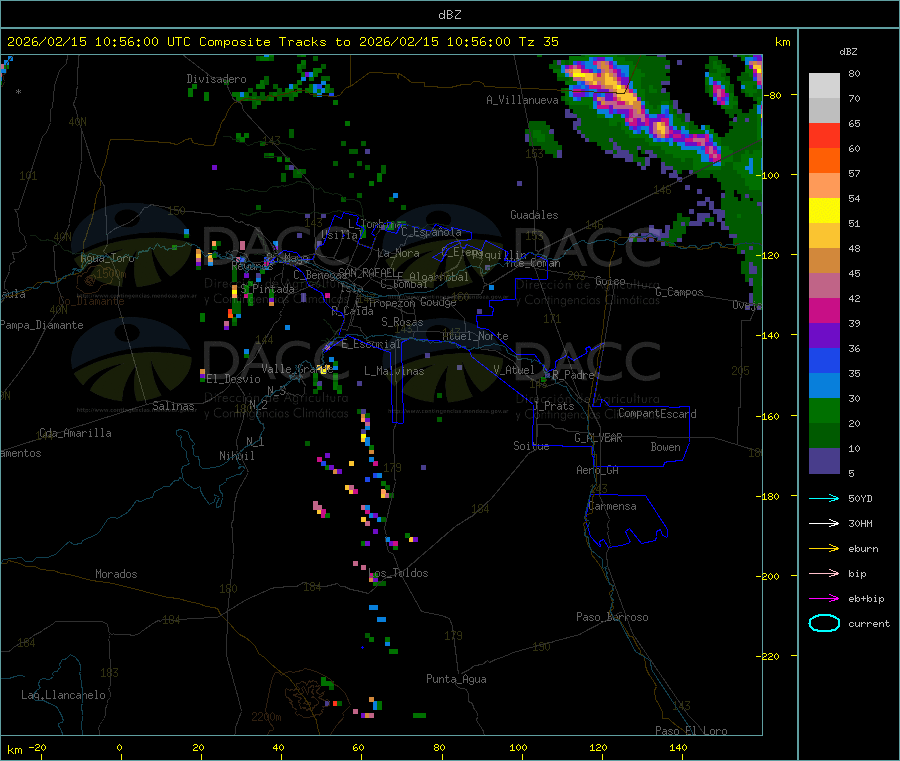Viewport: 900px width, 761px height.
Task: Click the SAN_RAFAEL label on map
Action: (367, 272)
